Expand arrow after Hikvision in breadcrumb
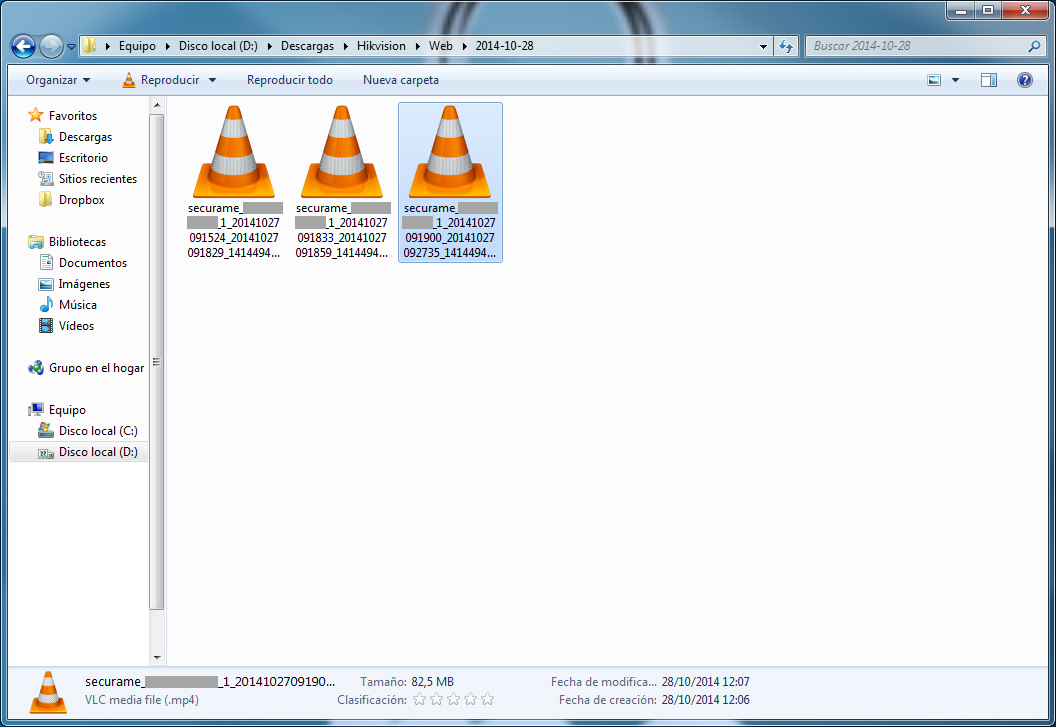 click(418, 46)
